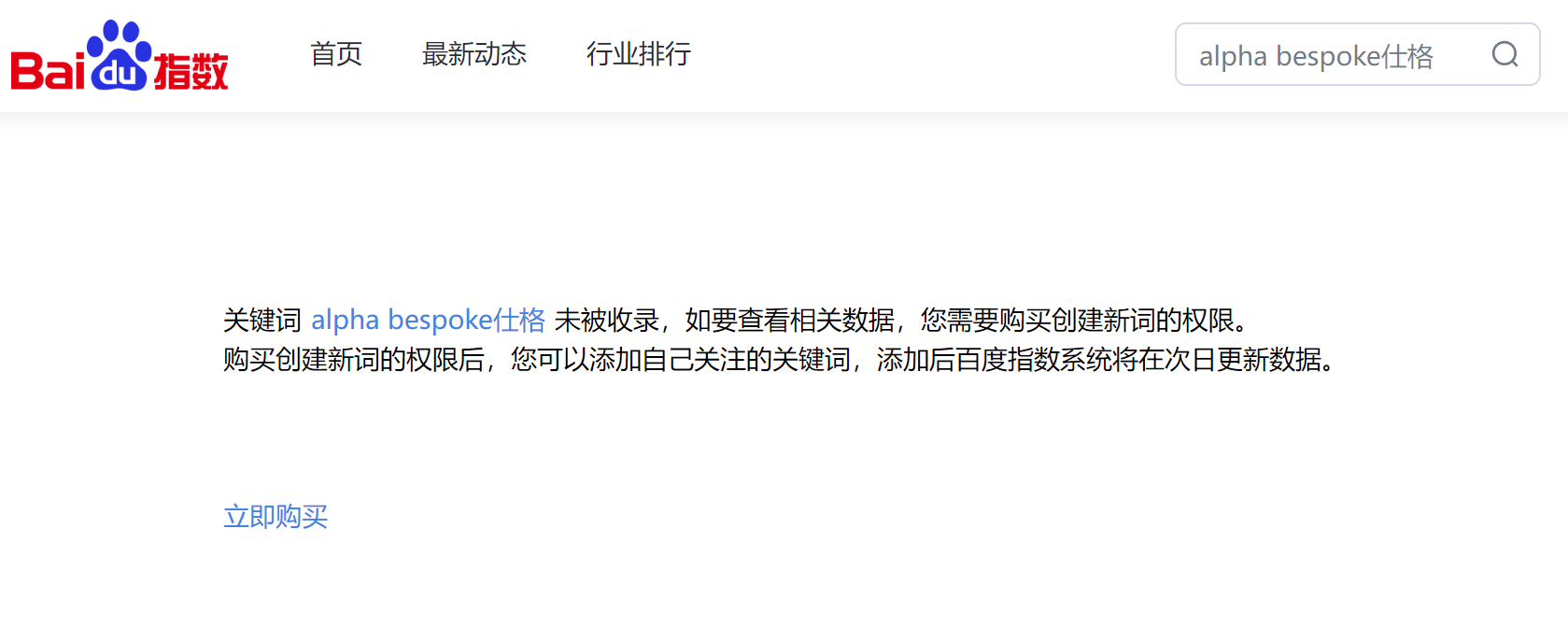Click the red 指数 logo text

tap(191, 71)
